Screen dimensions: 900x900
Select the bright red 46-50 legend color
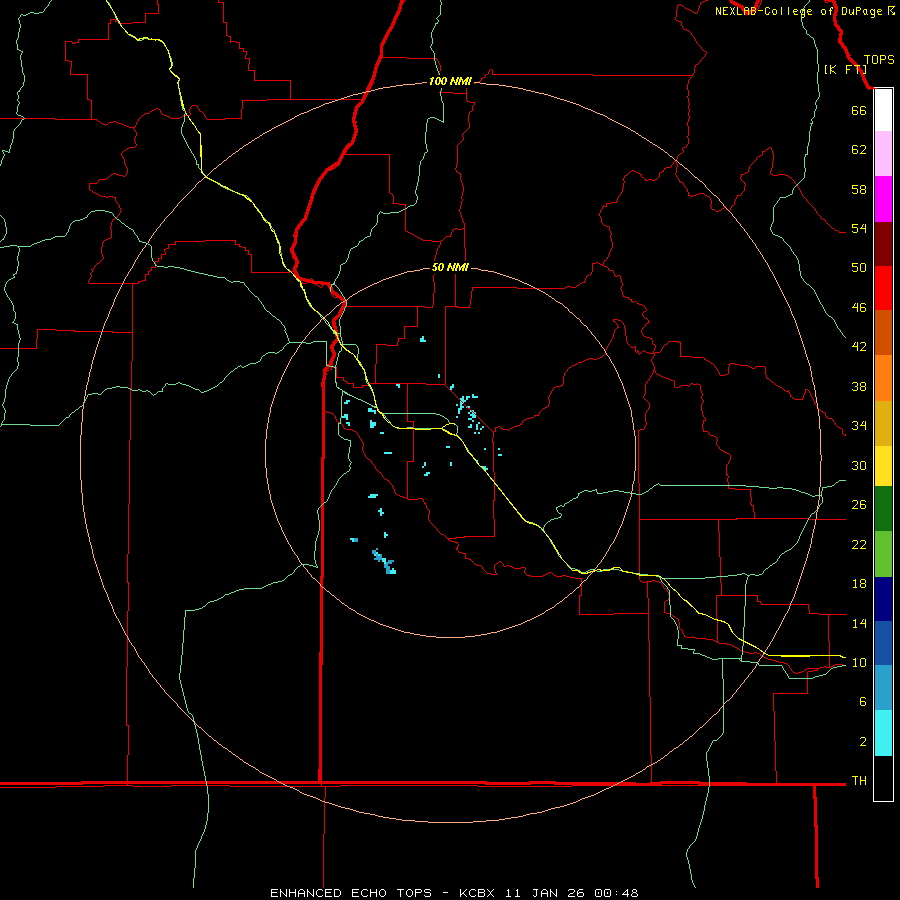pos(883,288)
